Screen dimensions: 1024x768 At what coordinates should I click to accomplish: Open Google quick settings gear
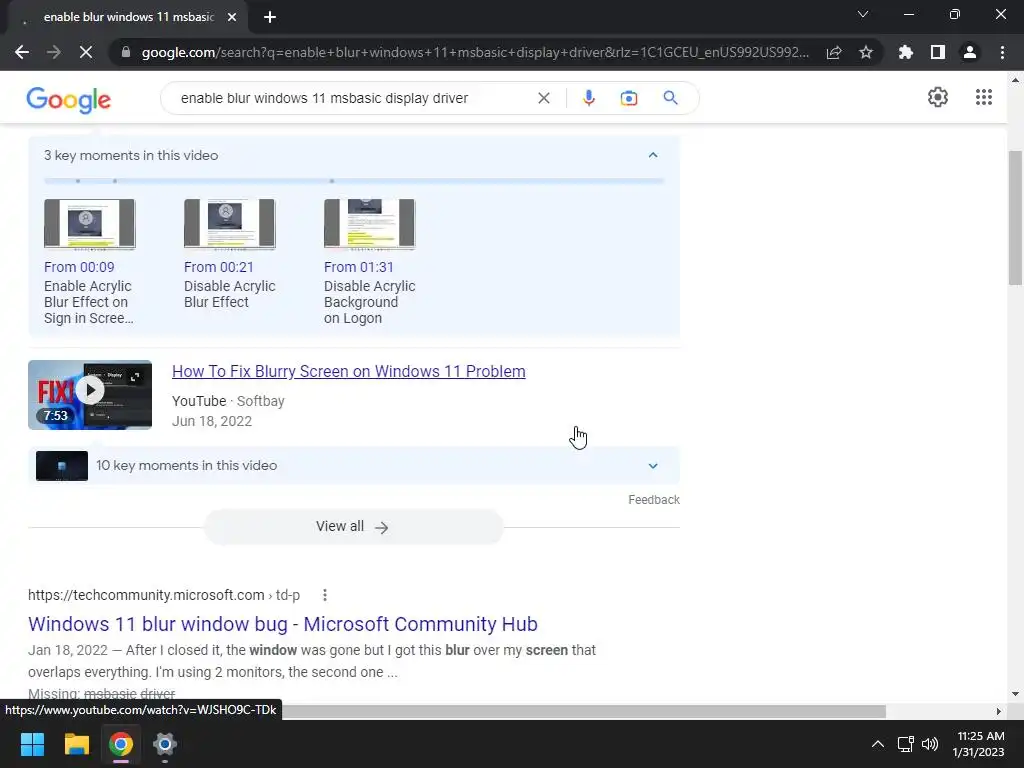938,97
